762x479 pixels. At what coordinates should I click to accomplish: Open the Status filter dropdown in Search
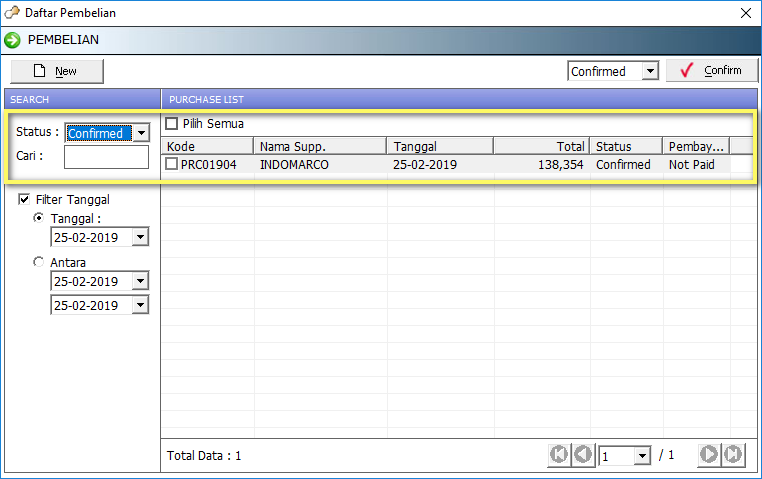pos(140,133)
